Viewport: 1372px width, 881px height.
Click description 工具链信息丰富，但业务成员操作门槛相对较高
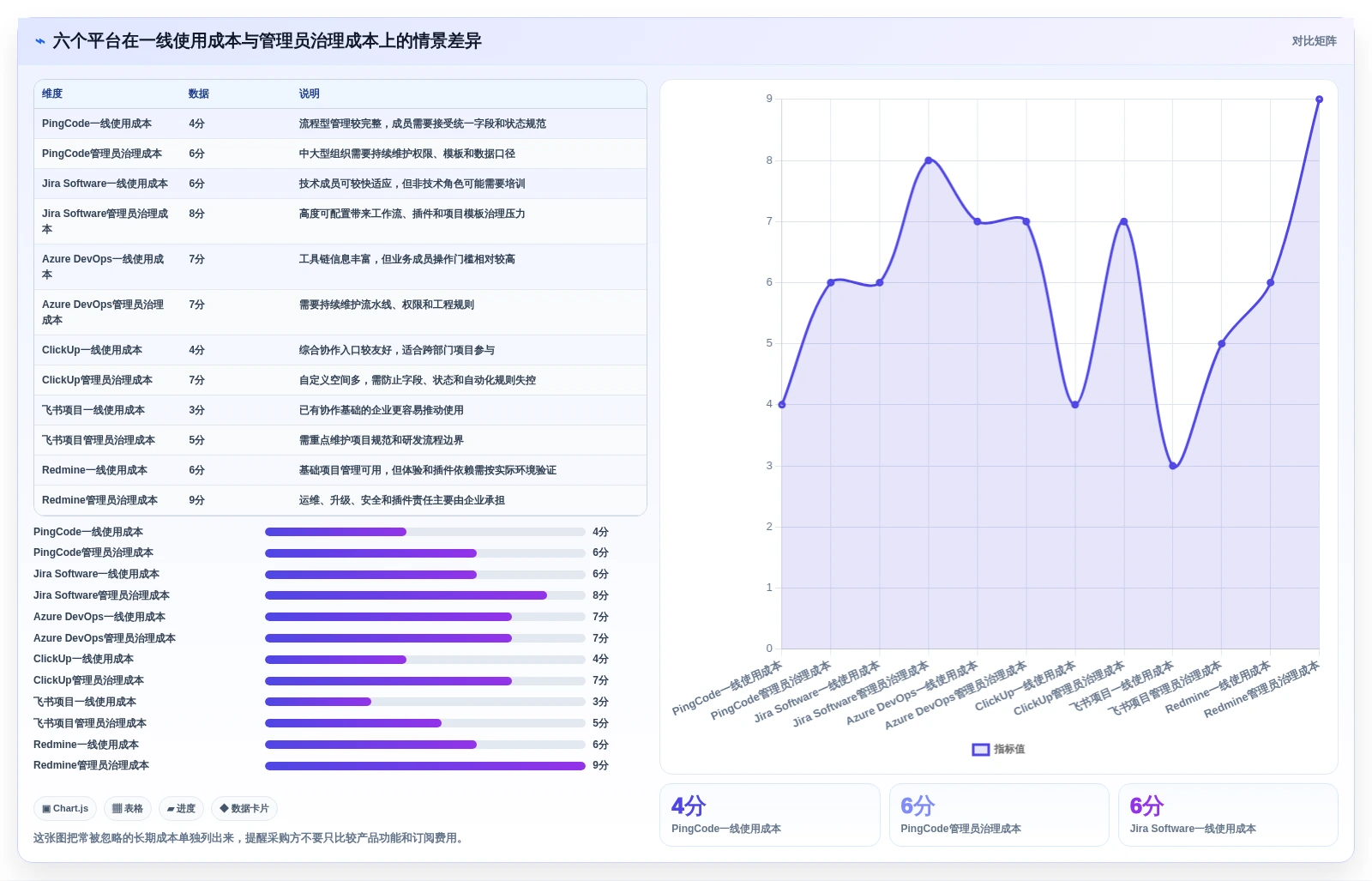407,259
